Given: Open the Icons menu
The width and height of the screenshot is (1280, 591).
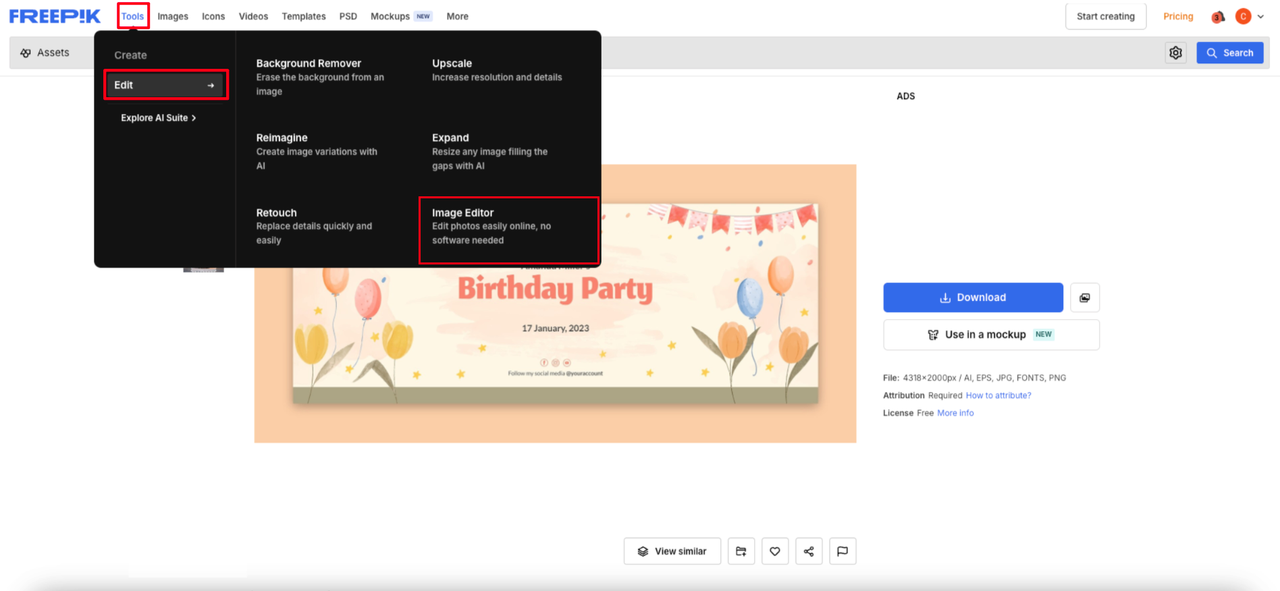Looking at the screenshot, I should coord(213,16).
